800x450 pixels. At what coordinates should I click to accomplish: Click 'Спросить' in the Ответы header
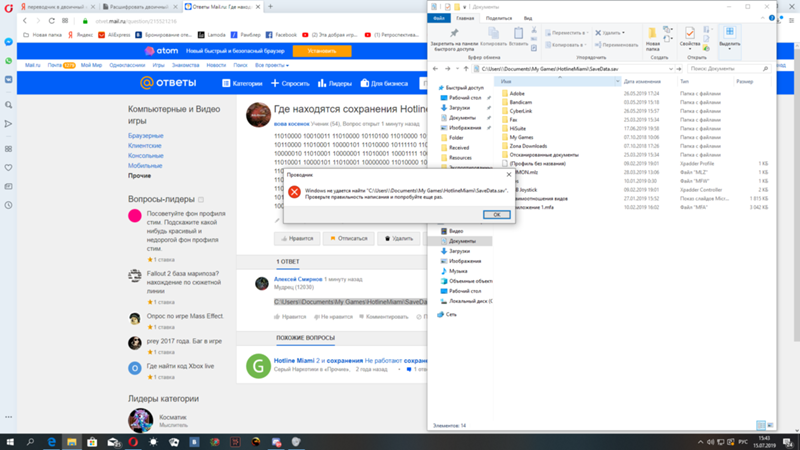coord(290,83)
